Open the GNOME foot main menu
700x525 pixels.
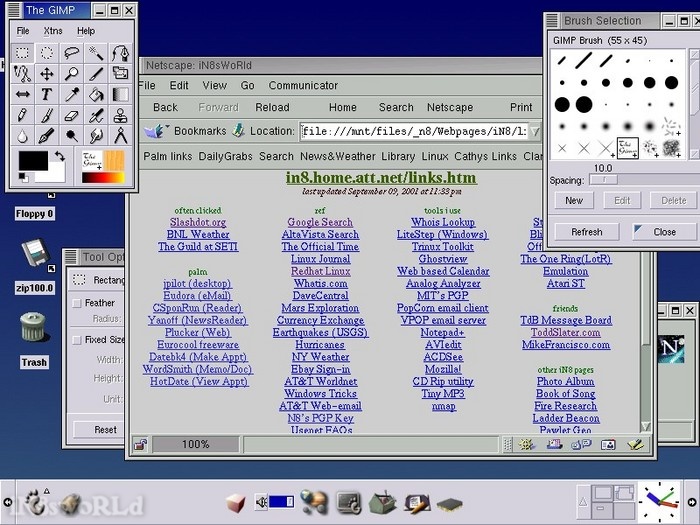click(33, 501)
